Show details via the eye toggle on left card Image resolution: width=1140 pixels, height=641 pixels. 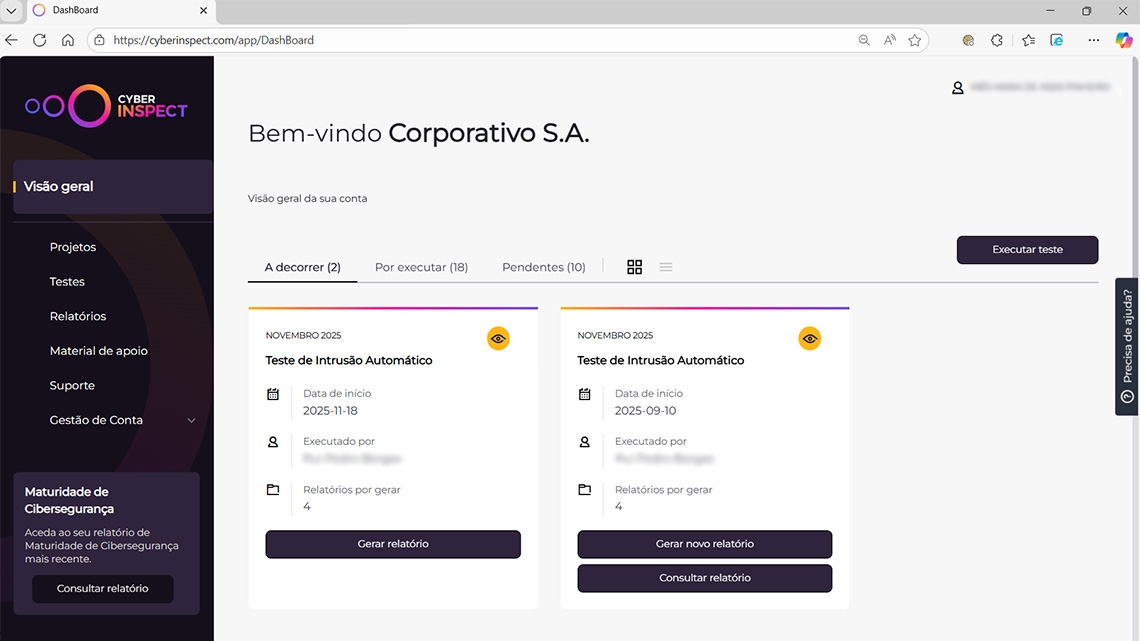[x=498, y=338]
